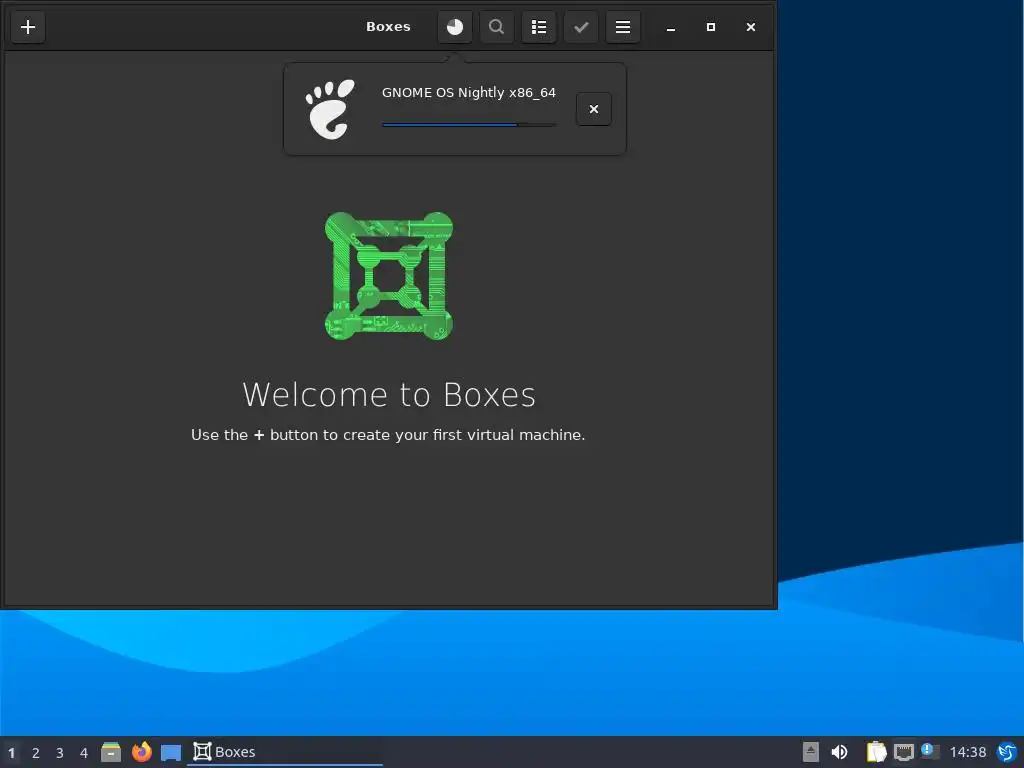
Task: Open the hamburger application menu
Action: (x=623, y=27)
